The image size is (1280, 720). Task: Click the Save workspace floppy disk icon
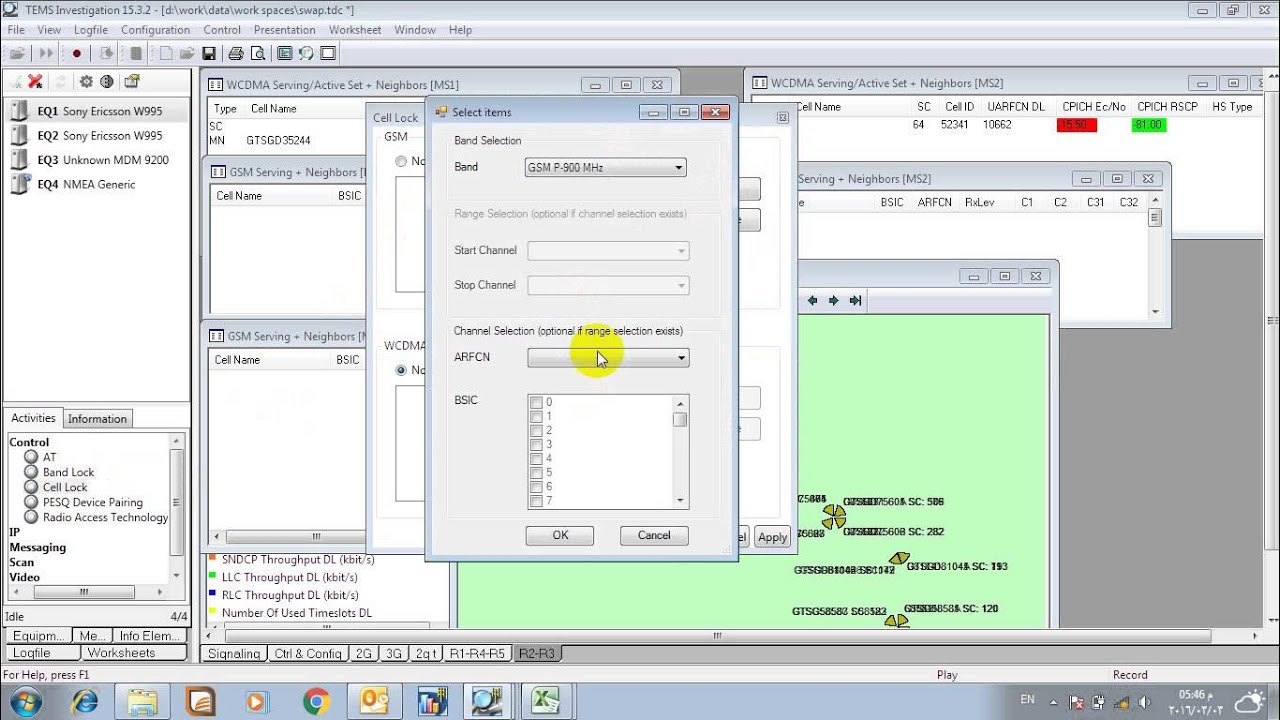(209, 53)
